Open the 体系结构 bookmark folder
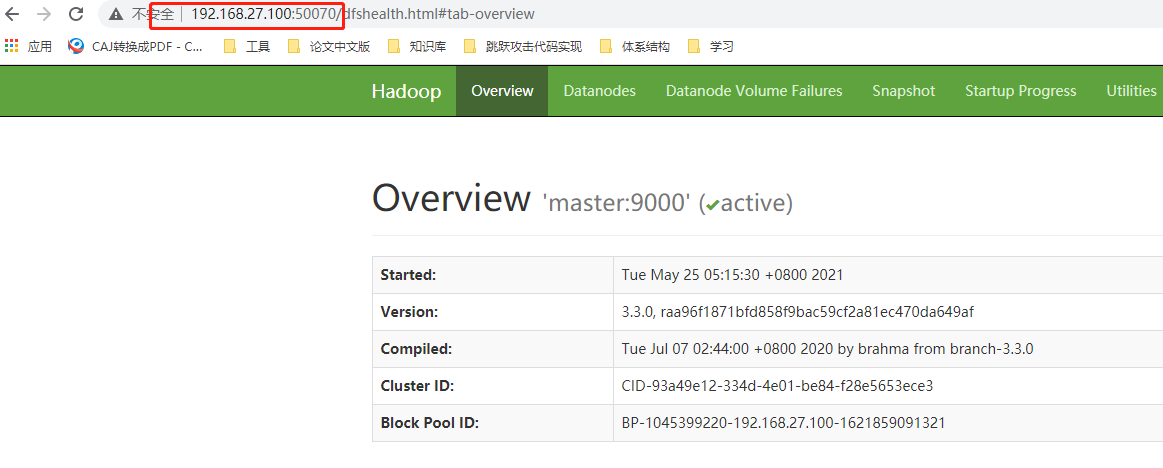Viewport: 1163px width, 468px height. click(635, 47)
